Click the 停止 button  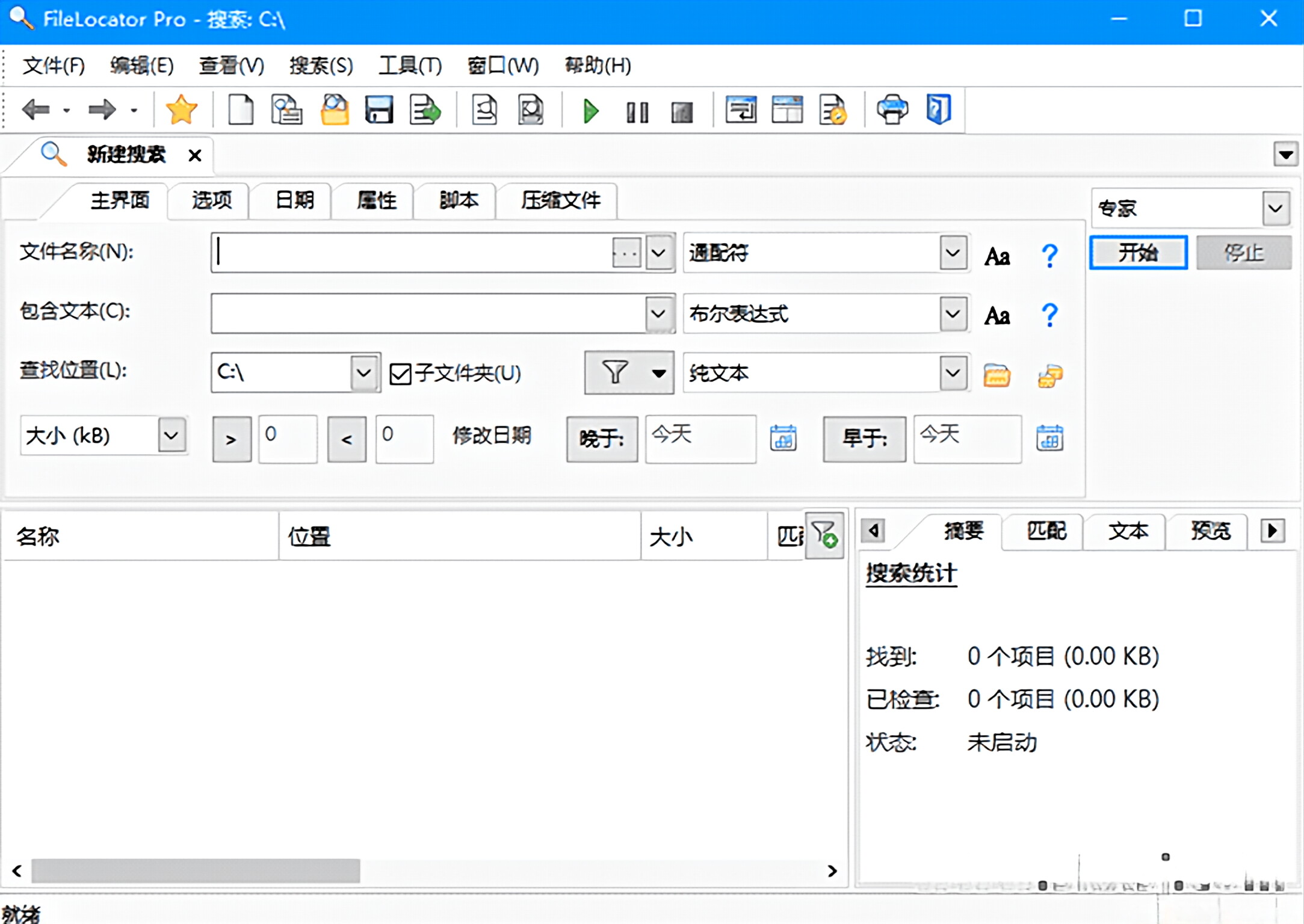point(1243,253)
